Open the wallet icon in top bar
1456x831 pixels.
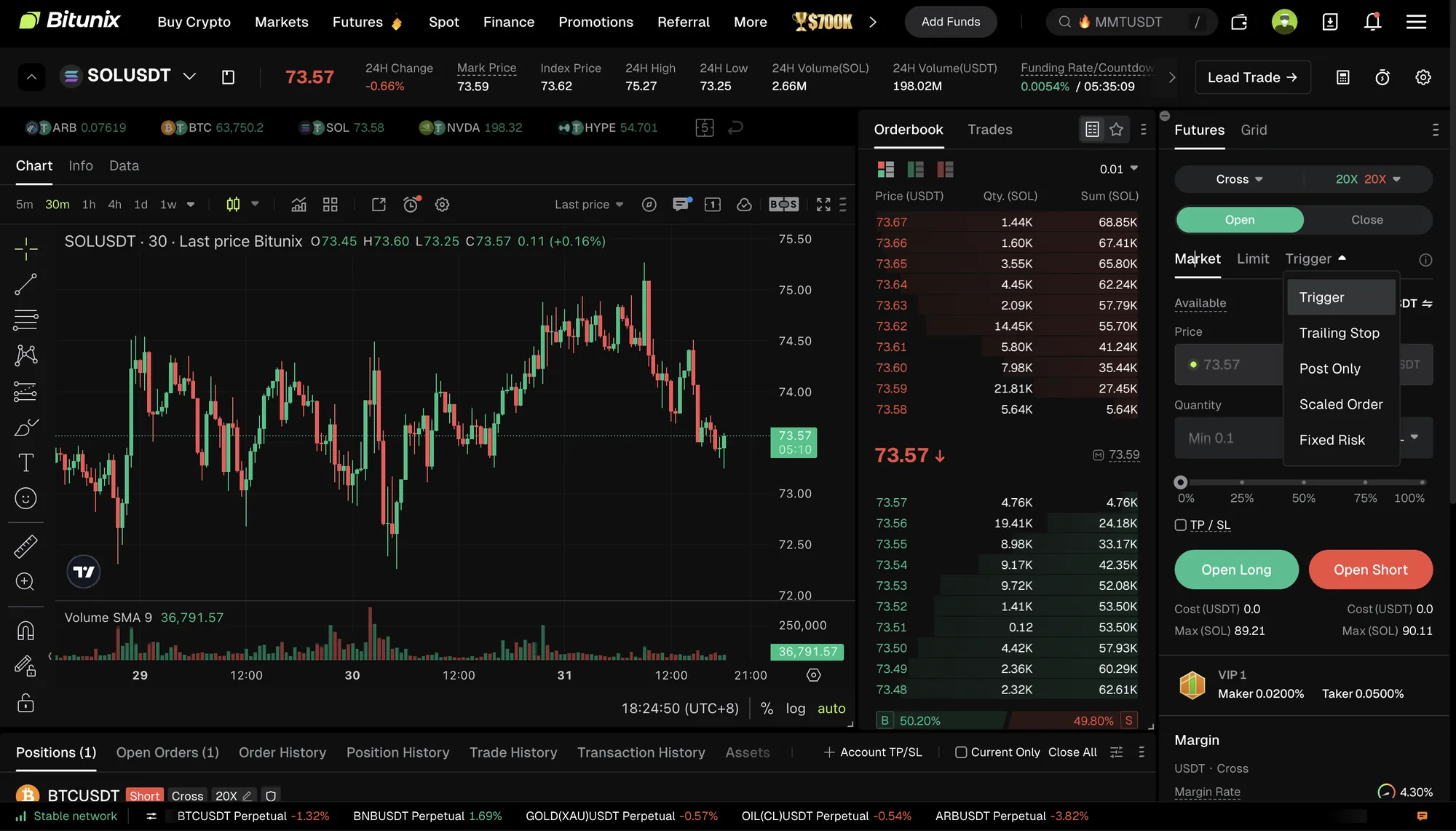click(x=1239, y=22)
